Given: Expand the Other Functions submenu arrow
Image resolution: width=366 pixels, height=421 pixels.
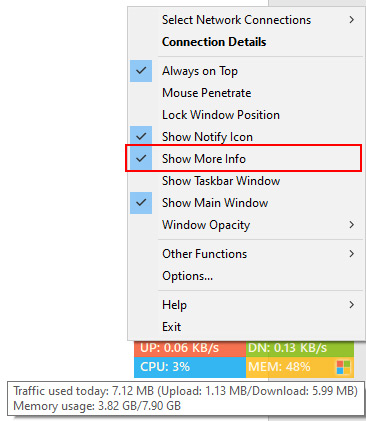Looking at the screenshot, I should tap(351, 254).
